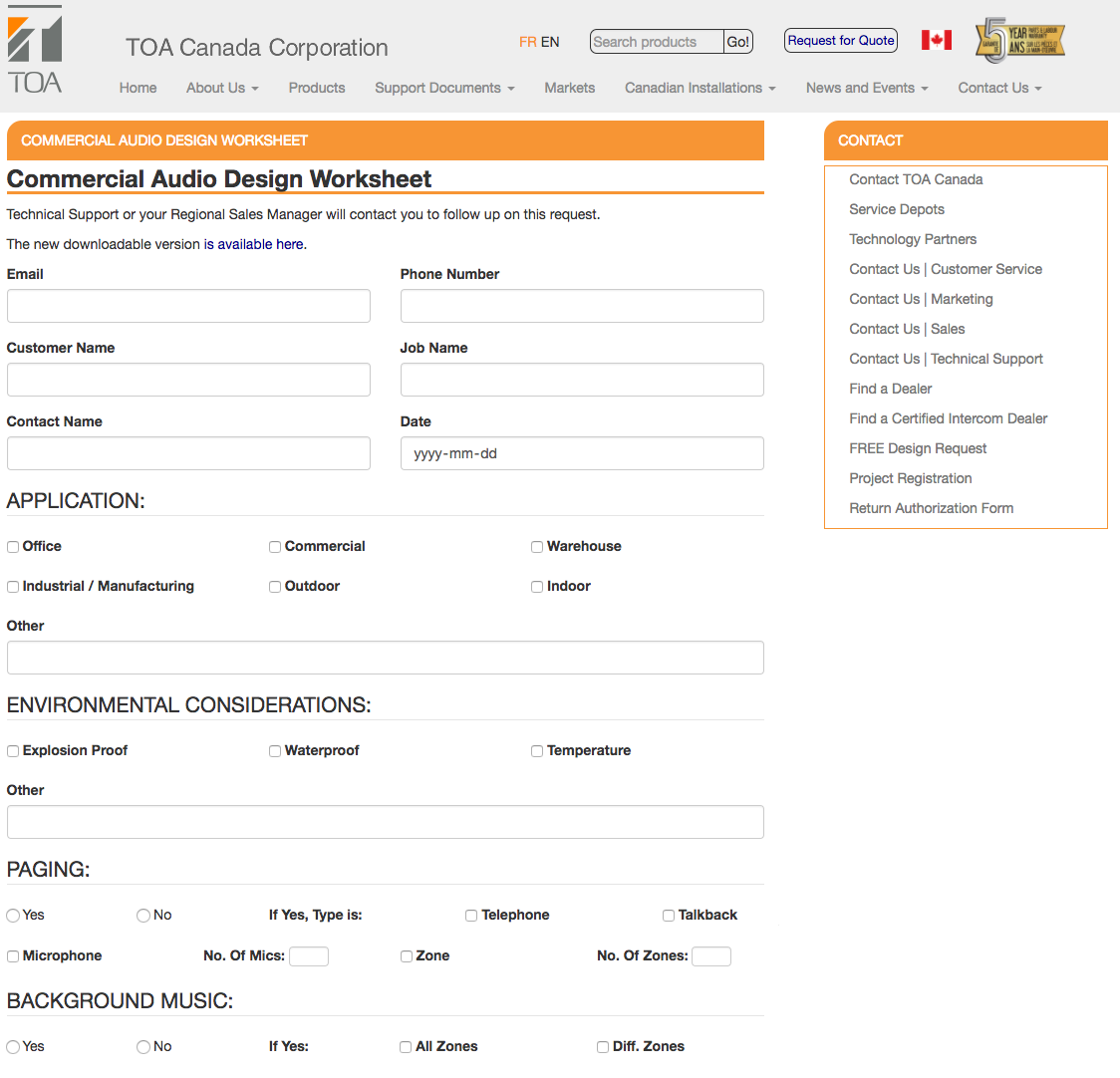Image resolution: width=1120 pixels, height=1078 pixels.
Task: Focus the Email input field
Action: pos(188,306)
